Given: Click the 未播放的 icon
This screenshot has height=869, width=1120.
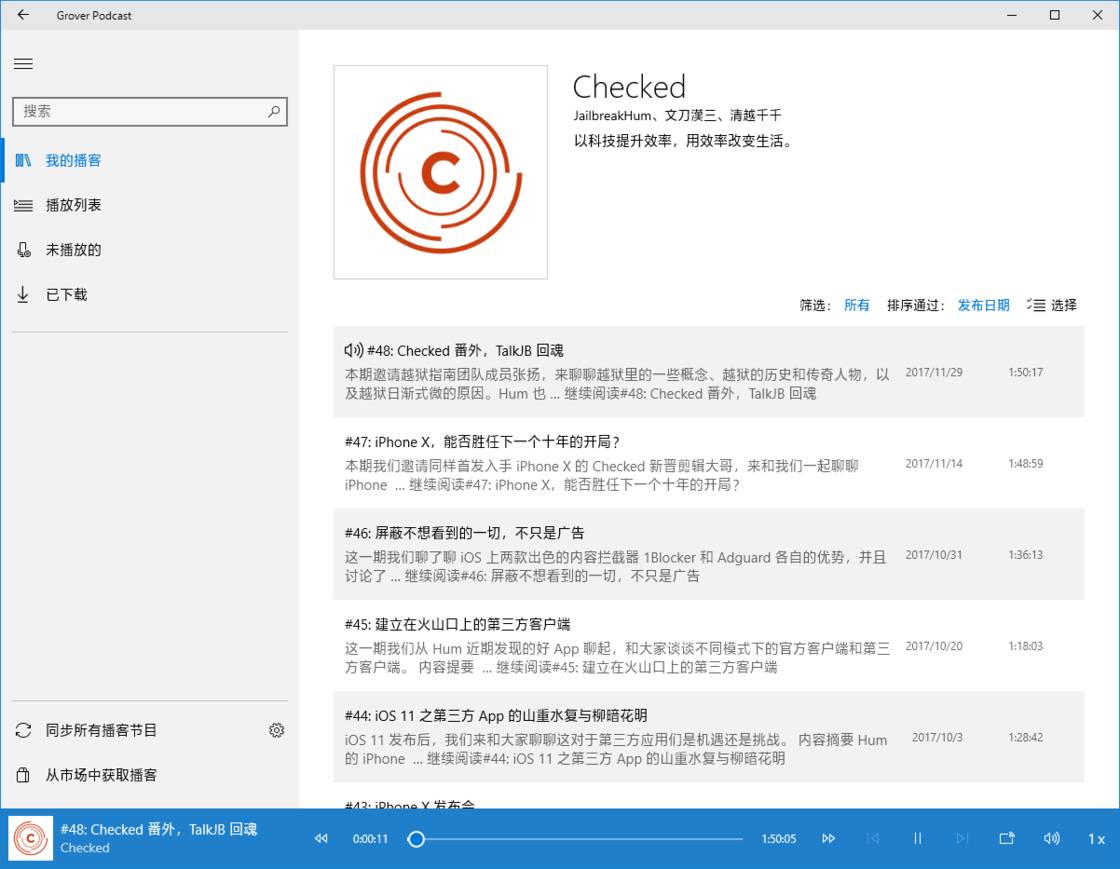Looking at the screenshot, I should coord(24,250).
